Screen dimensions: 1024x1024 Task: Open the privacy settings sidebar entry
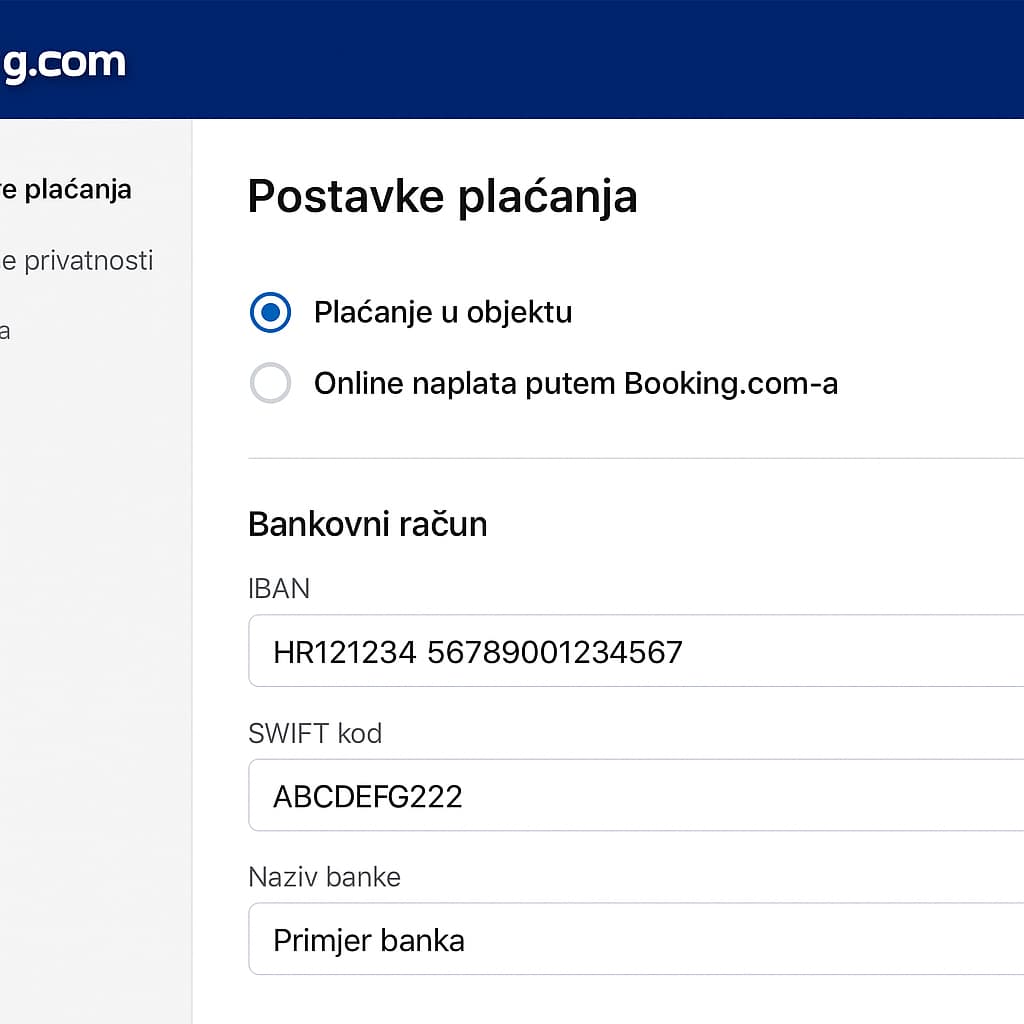point(76,260)
